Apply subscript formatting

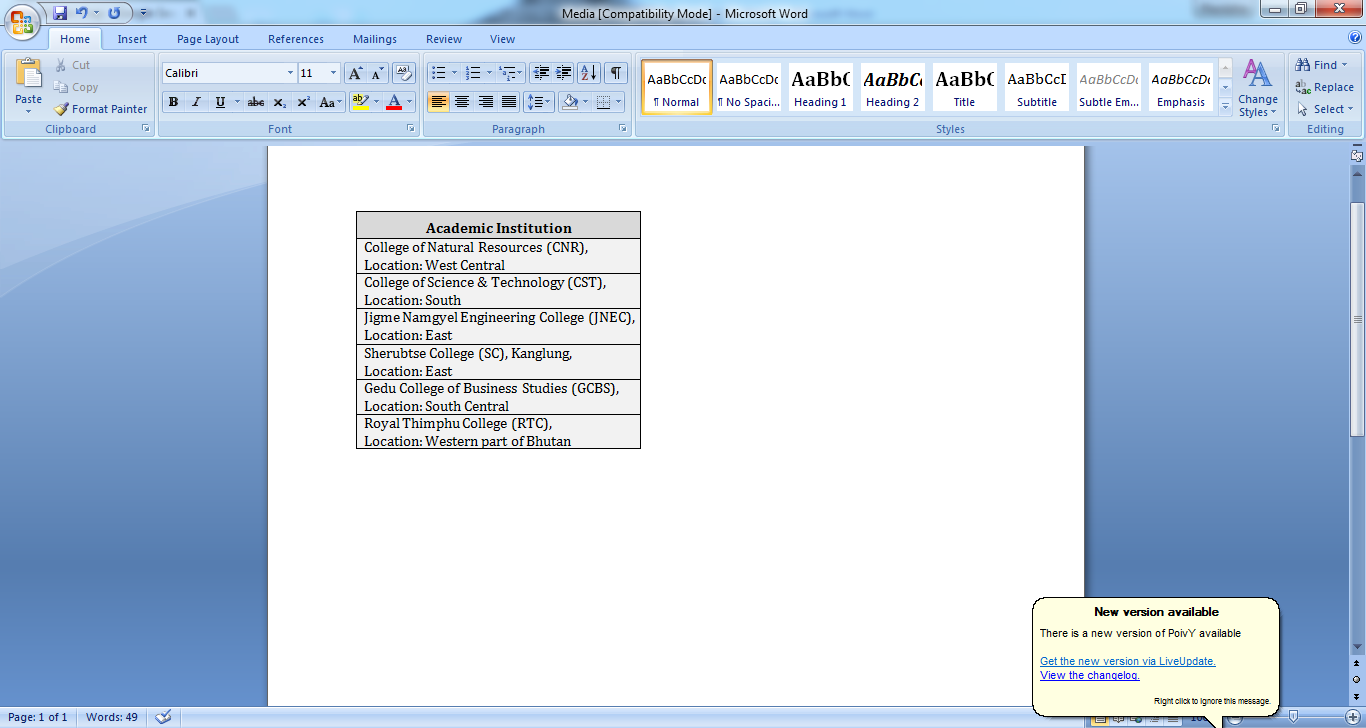coord(280,102)
